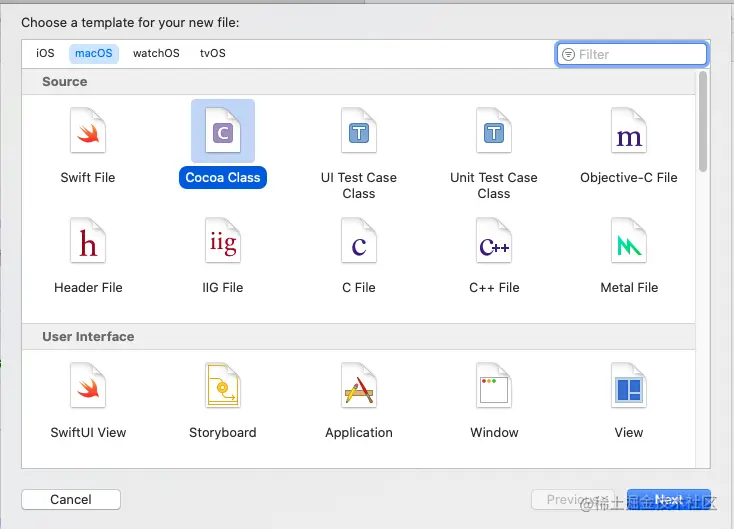The height and width of the screenshot is (529, 734).
Task: Click the "C++ File" label
Action: coord(494,287)
